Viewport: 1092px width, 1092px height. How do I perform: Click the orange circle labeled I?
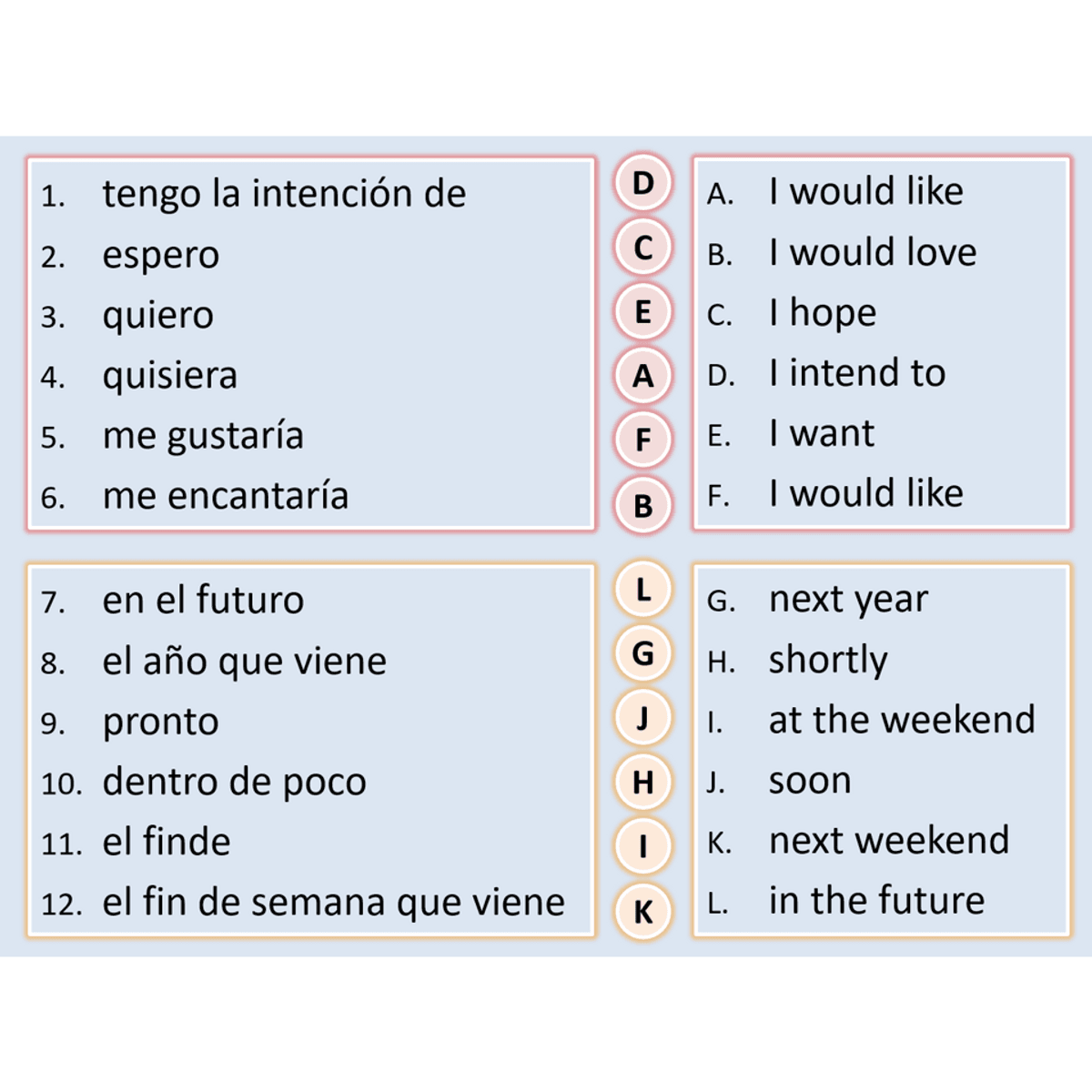642,846
